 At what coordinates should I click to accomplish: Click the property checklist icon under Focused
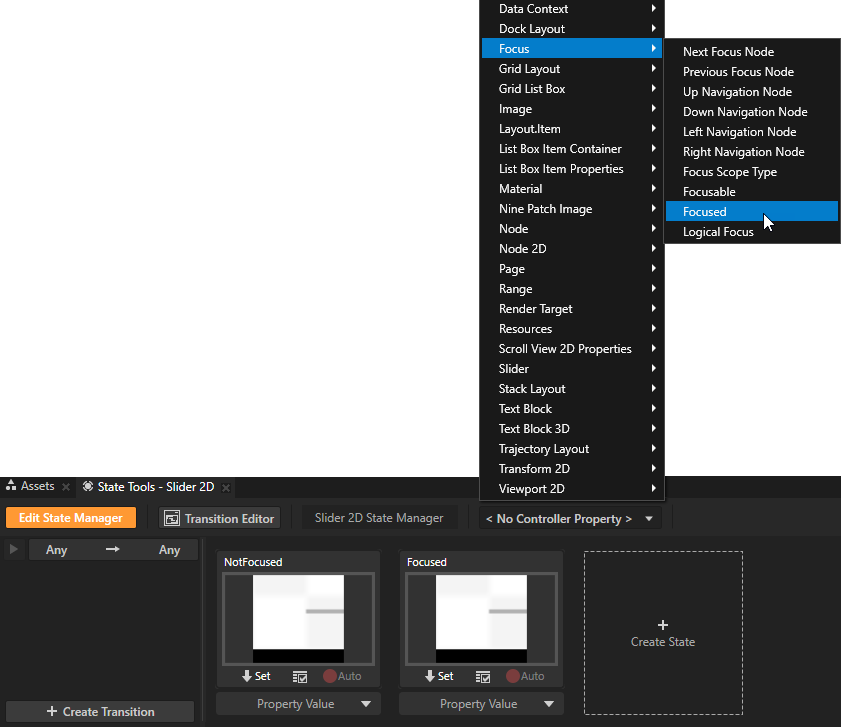pyautogui.click(x=482, y=676)
